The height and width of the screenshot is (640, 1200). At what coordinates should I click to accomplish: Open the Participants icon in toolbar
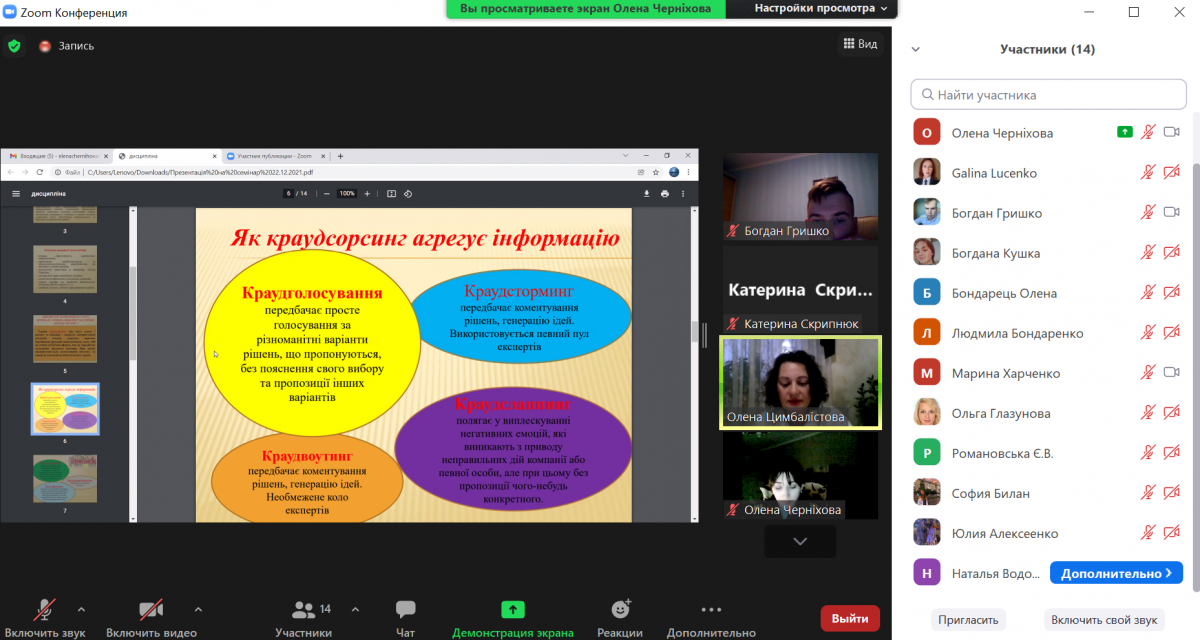[303, 609]
